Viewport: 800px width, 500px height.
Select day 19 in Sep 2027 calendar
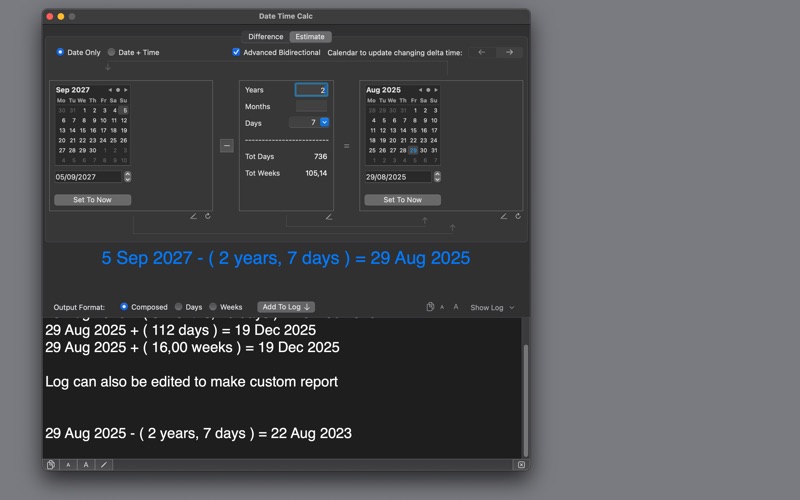123,130
